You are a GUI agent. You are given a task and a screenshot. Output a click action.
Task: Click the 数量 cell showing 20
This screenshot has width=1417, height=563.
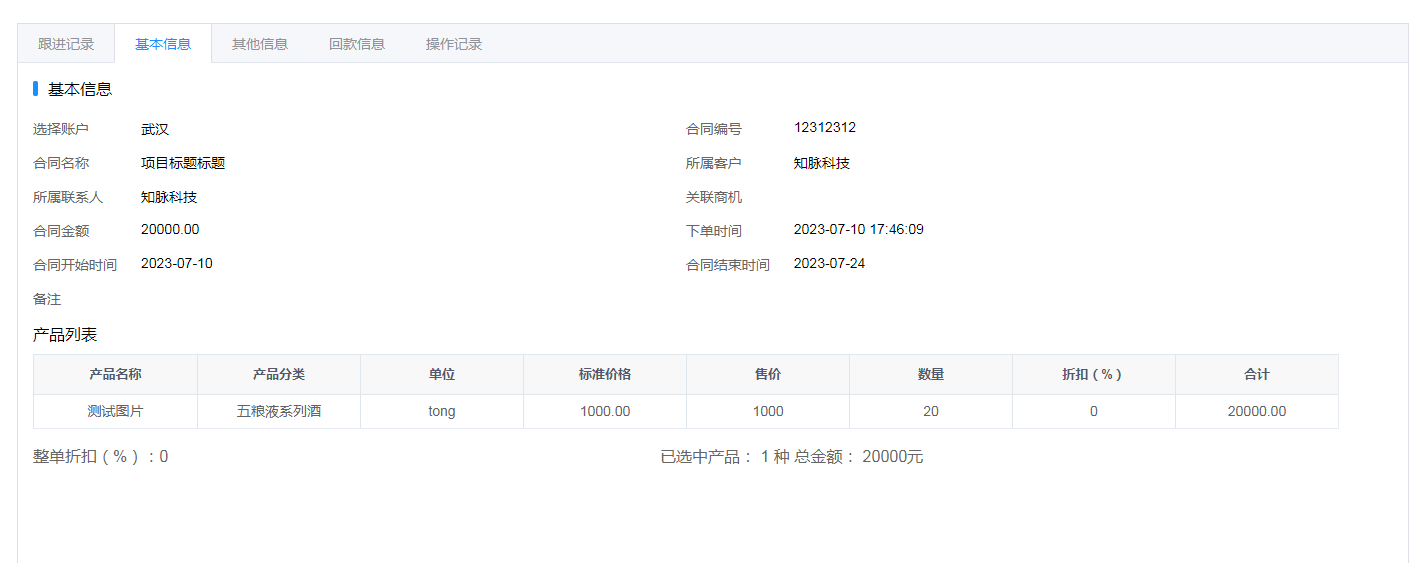pos(931,411)
